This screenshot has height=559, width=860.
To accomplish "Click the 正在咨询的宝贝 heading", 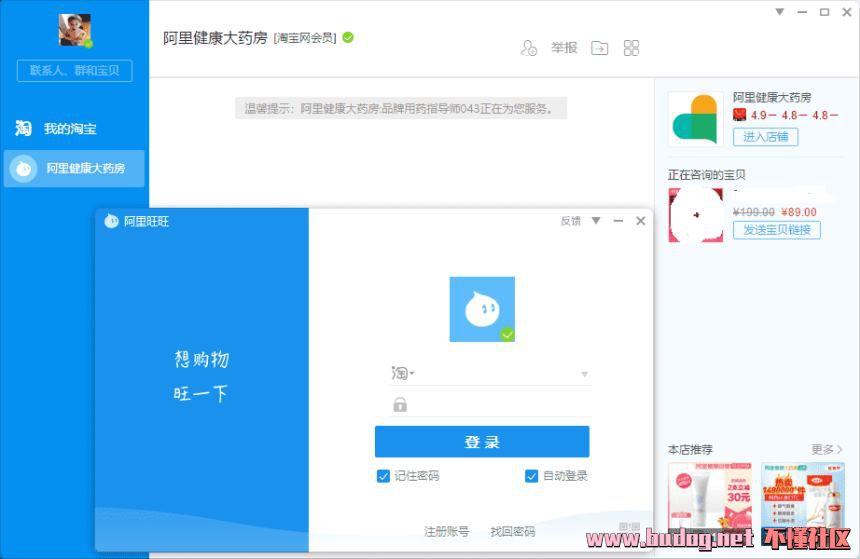I will pyautogui.click(x=706, y=175).
